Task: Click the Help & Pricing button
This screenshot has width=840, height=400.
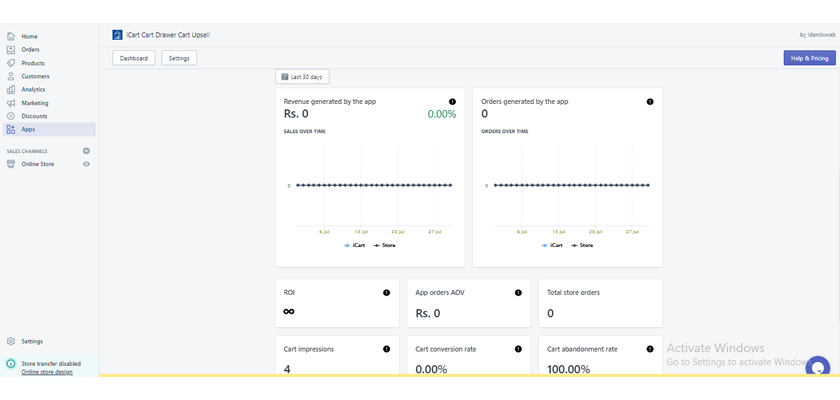Action: [809, 58]
